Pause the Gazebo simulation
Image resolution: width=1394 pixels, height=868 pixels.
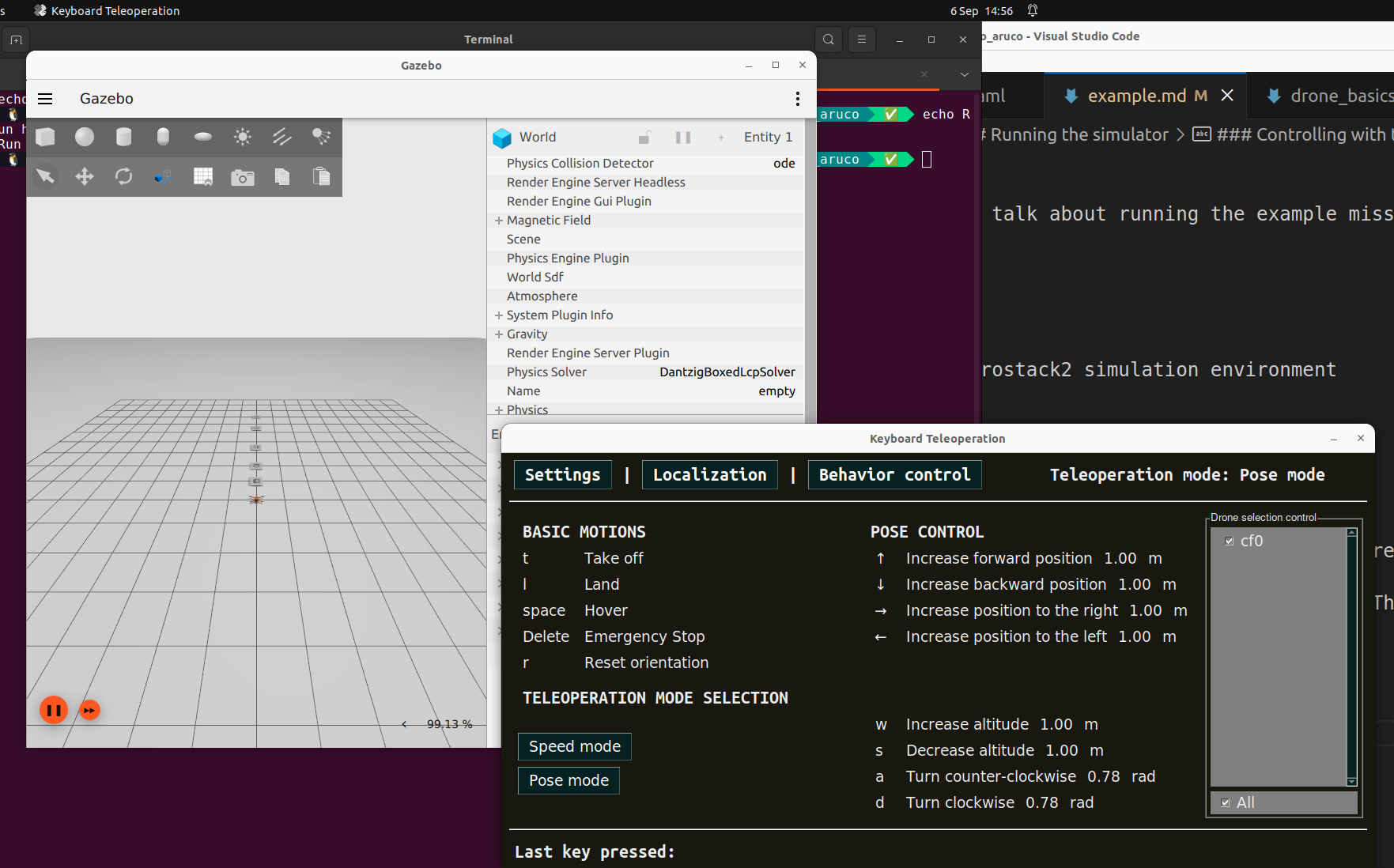[x=54, y=710]
